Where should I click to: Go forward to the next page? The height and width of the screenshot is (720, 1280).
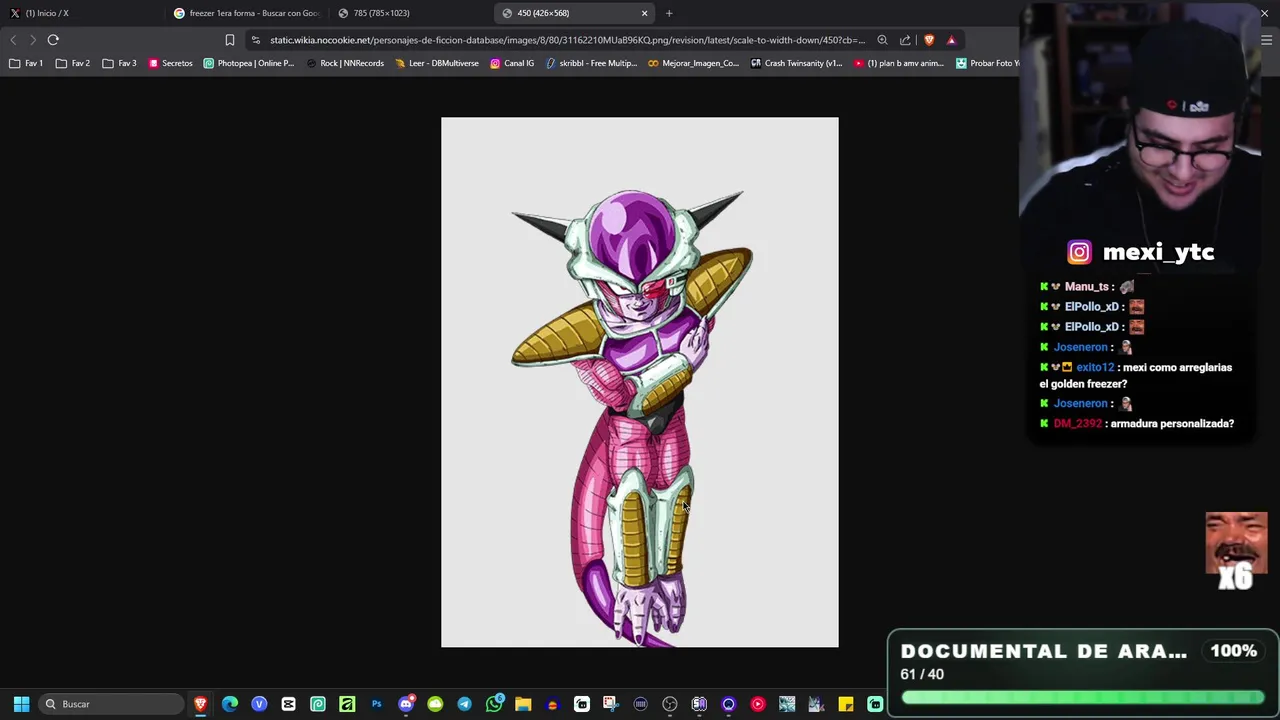pyautogui.click(x=33, y=40)
